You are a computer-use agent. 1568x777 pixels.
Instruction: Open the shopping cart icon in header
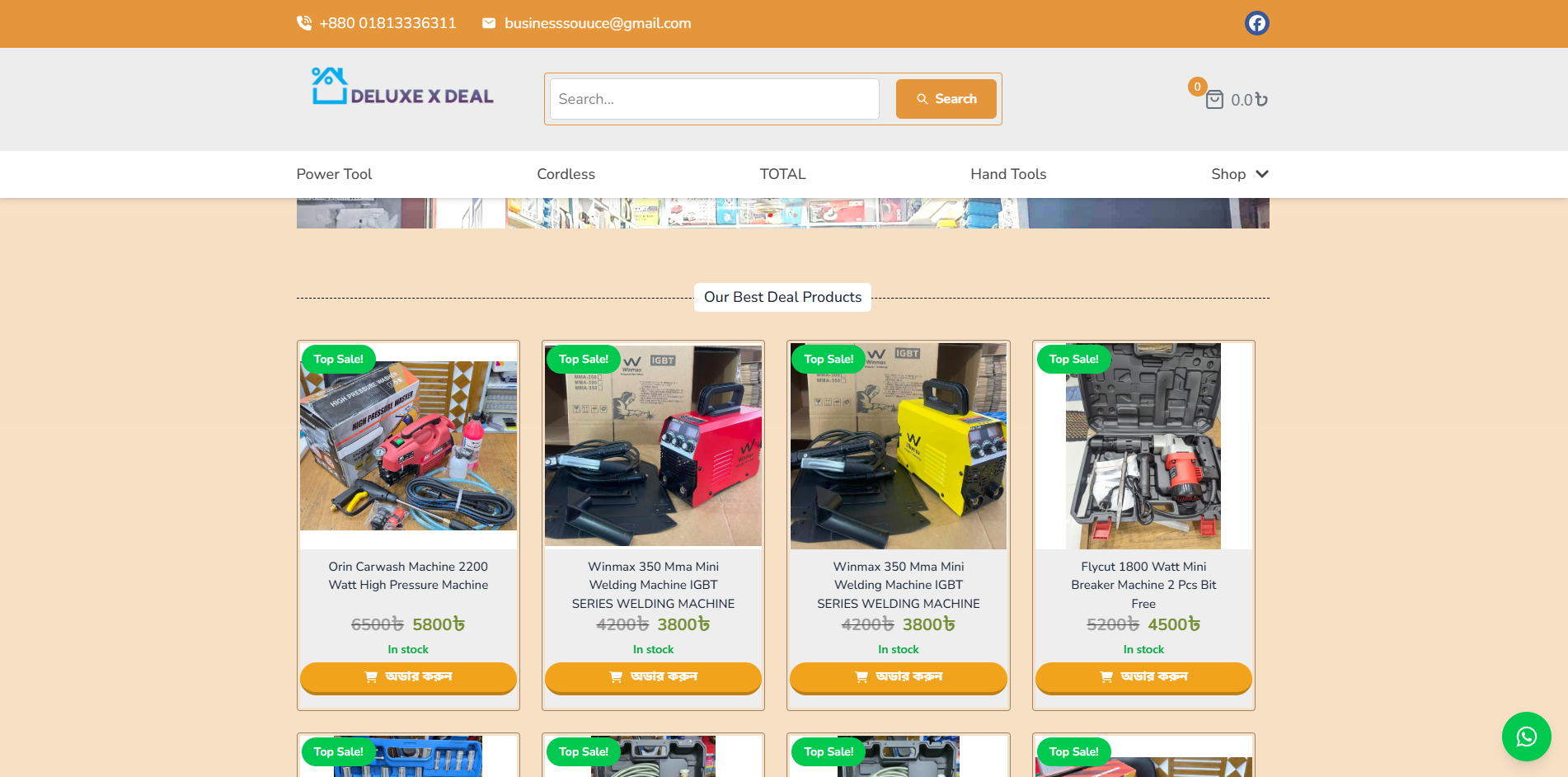pos(1214,99)
